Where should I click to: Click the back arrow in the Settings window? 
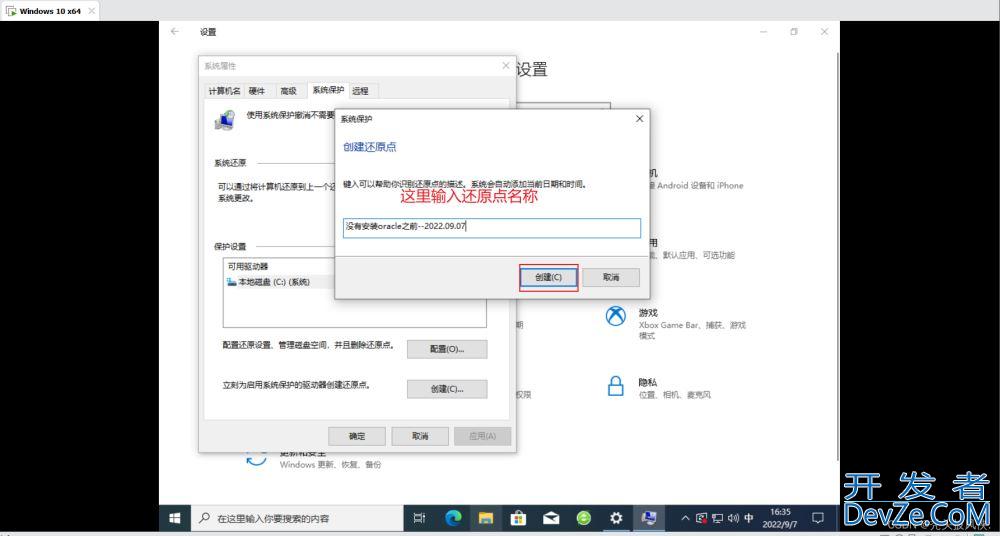(175, 31)
